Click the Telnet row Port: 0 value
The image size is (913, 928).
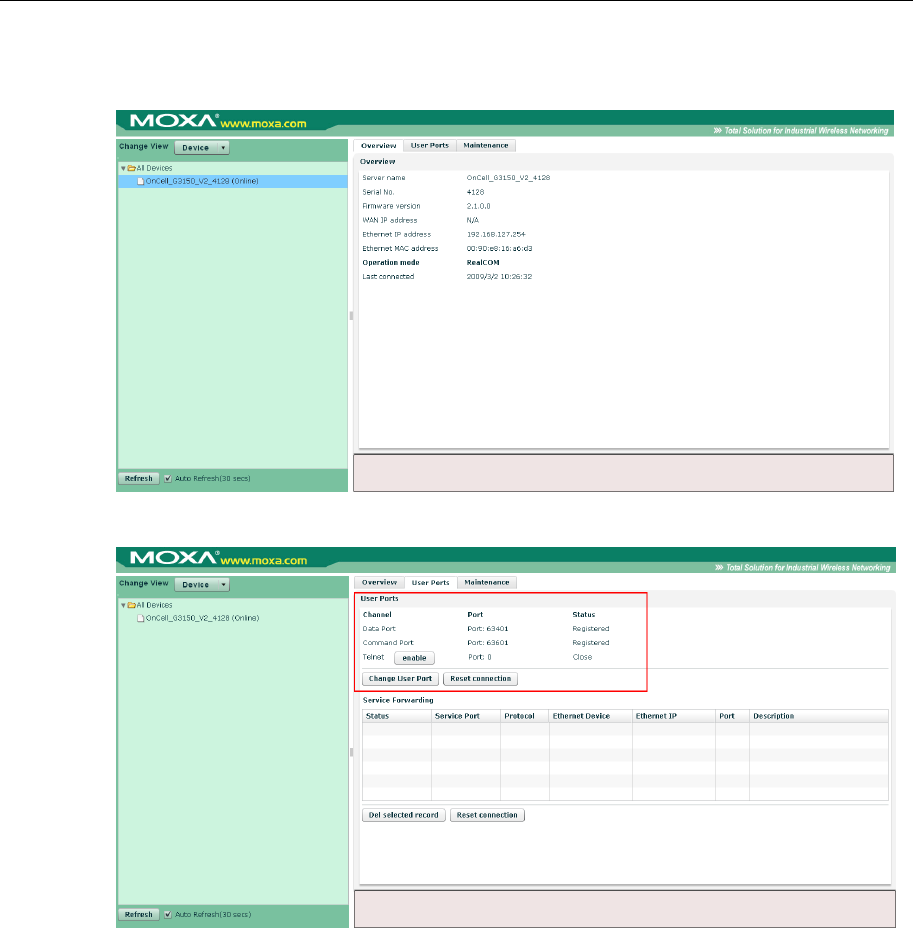pyautogui.click(x=479, y=657)
